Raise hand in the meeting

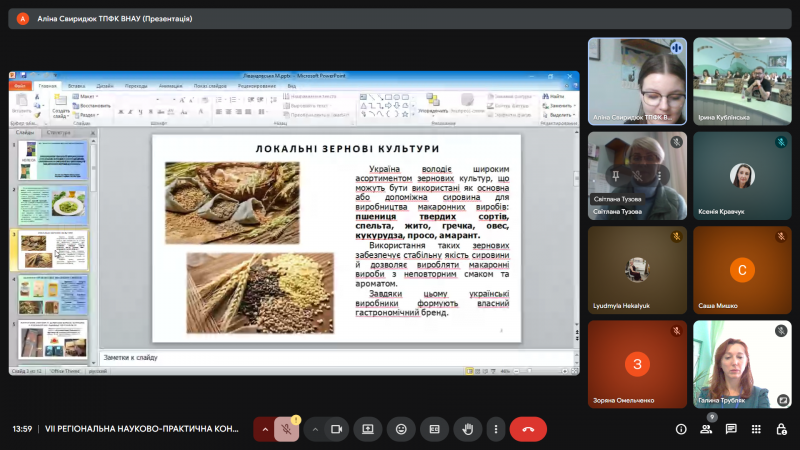pyautogui.click(x=466, y=429)
